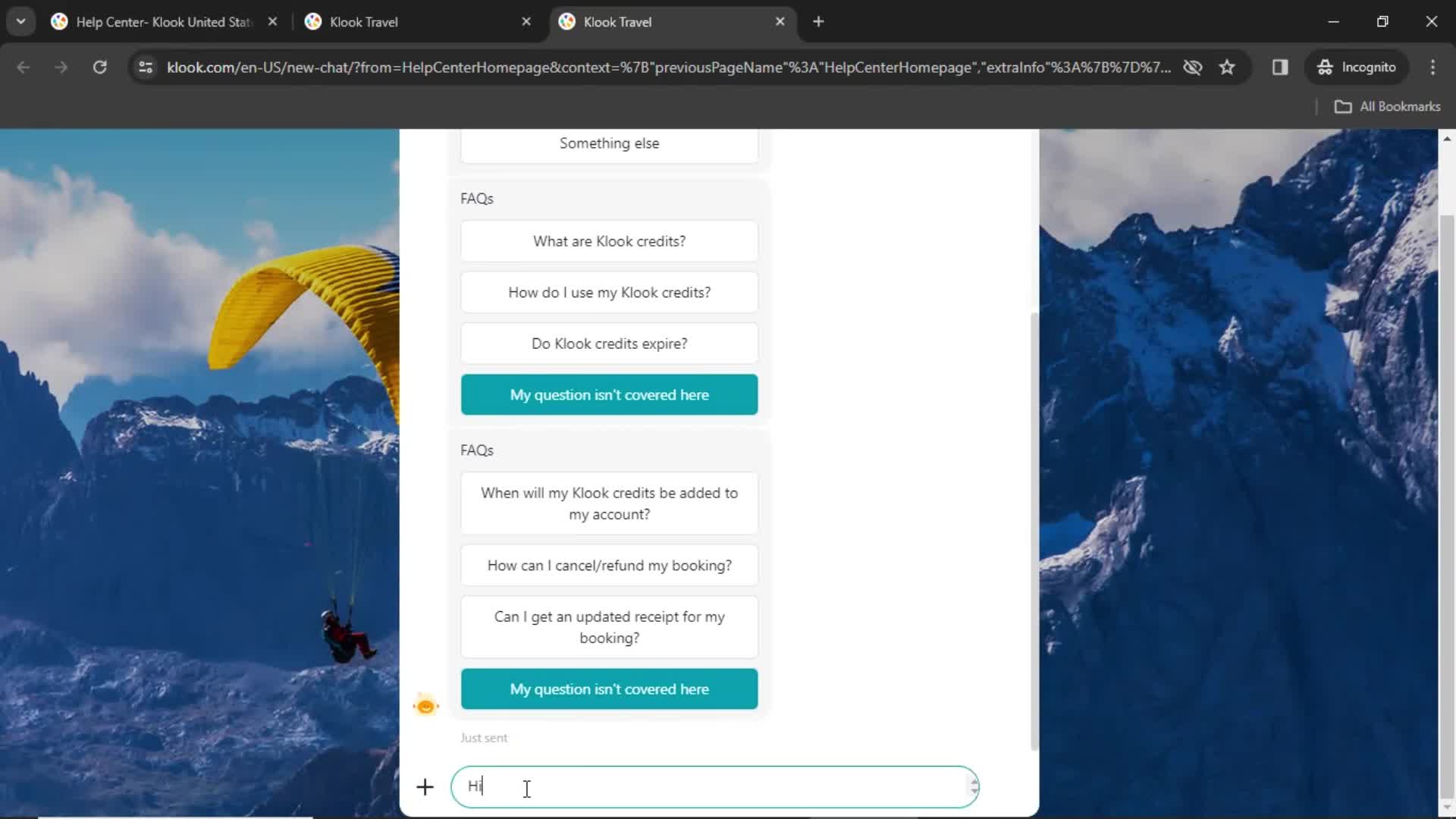Viewport: 1456px width, 819px height.
Task: Select Can I get an updated receipt FAQ
Action: (x=609, y=628)
